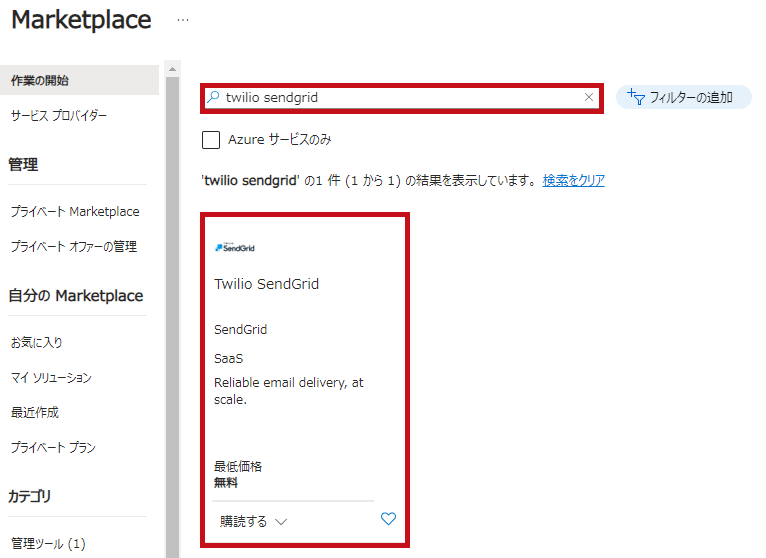Click the 管理 section heading
The image size is (766, 558).
23,165
